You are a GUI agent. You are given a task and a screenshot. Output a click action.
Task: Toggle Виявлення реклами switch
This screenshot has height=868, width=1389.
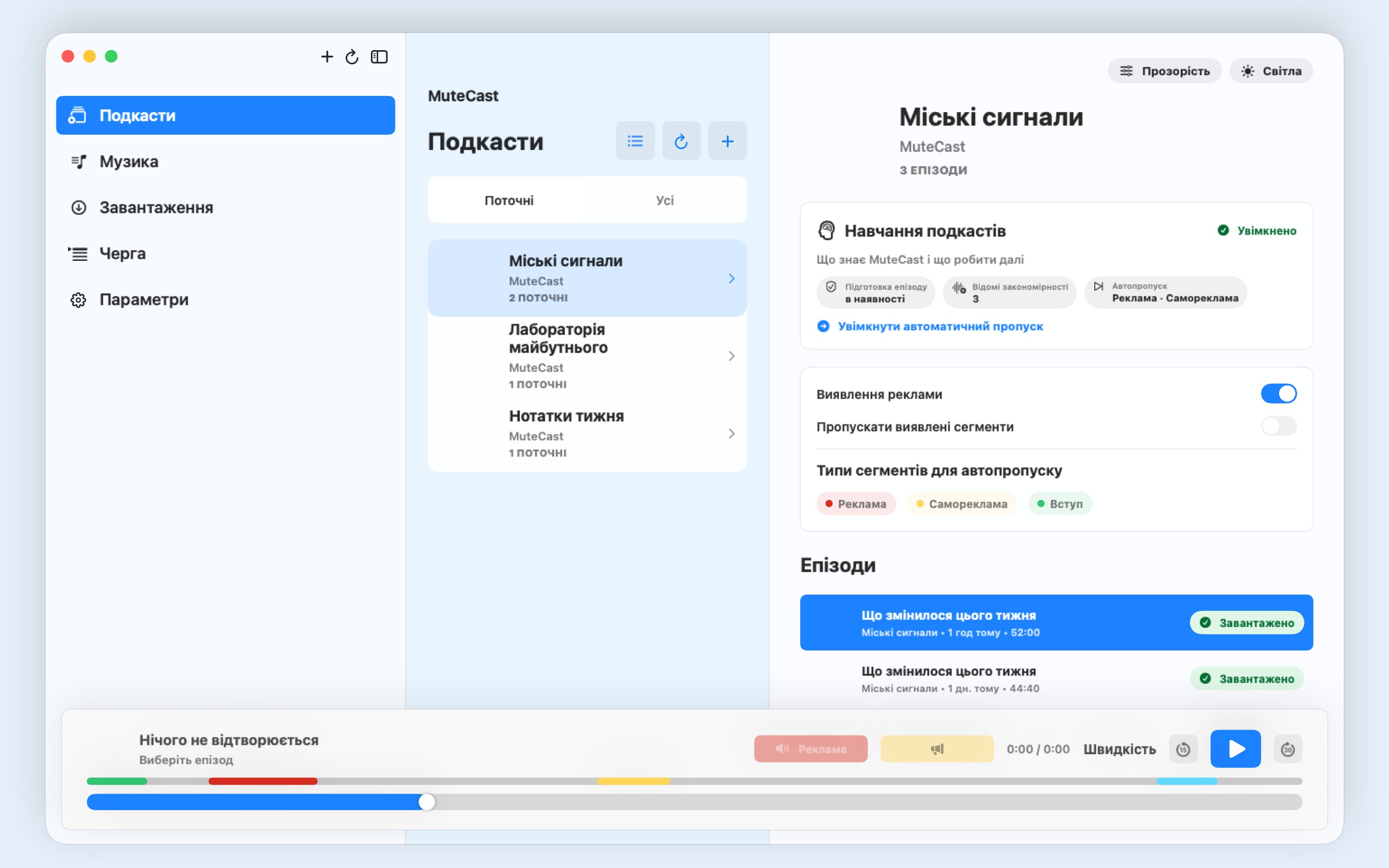click(1278, 394)
